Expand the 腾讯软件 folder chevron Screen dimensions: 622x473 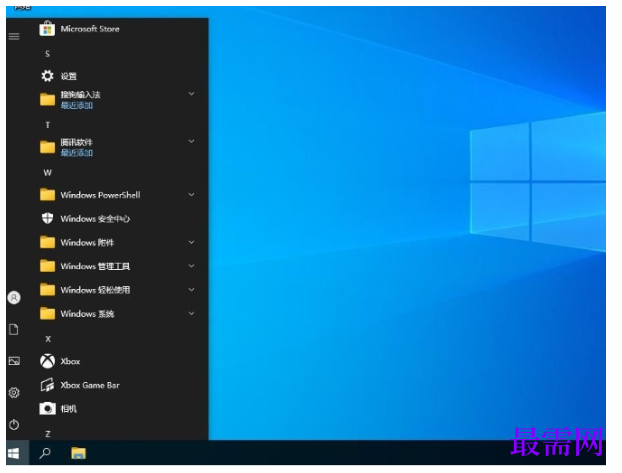click(191, 141)
